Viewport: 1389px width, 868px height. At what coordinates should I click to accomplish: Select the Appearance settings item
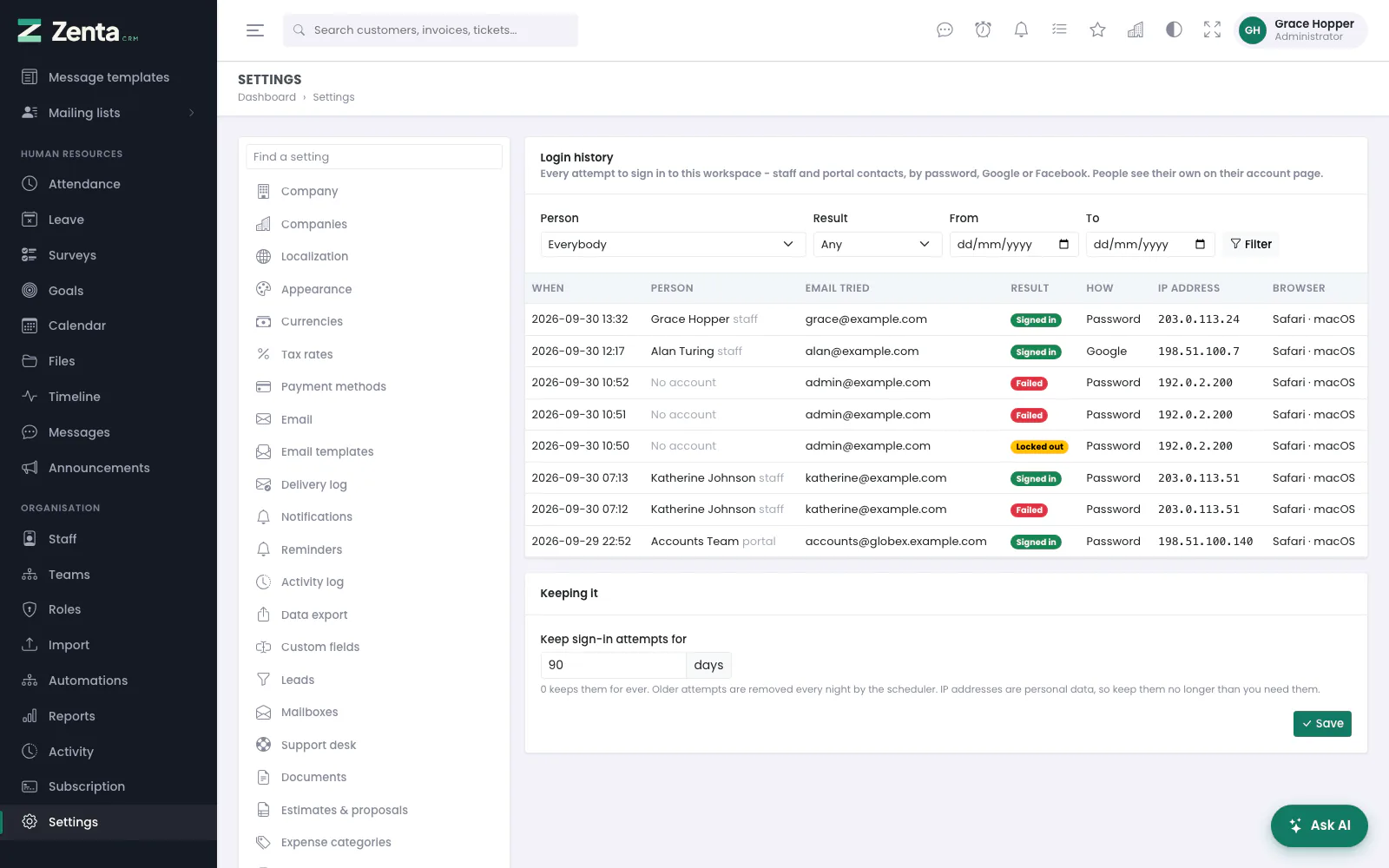[x=374, y=289]
